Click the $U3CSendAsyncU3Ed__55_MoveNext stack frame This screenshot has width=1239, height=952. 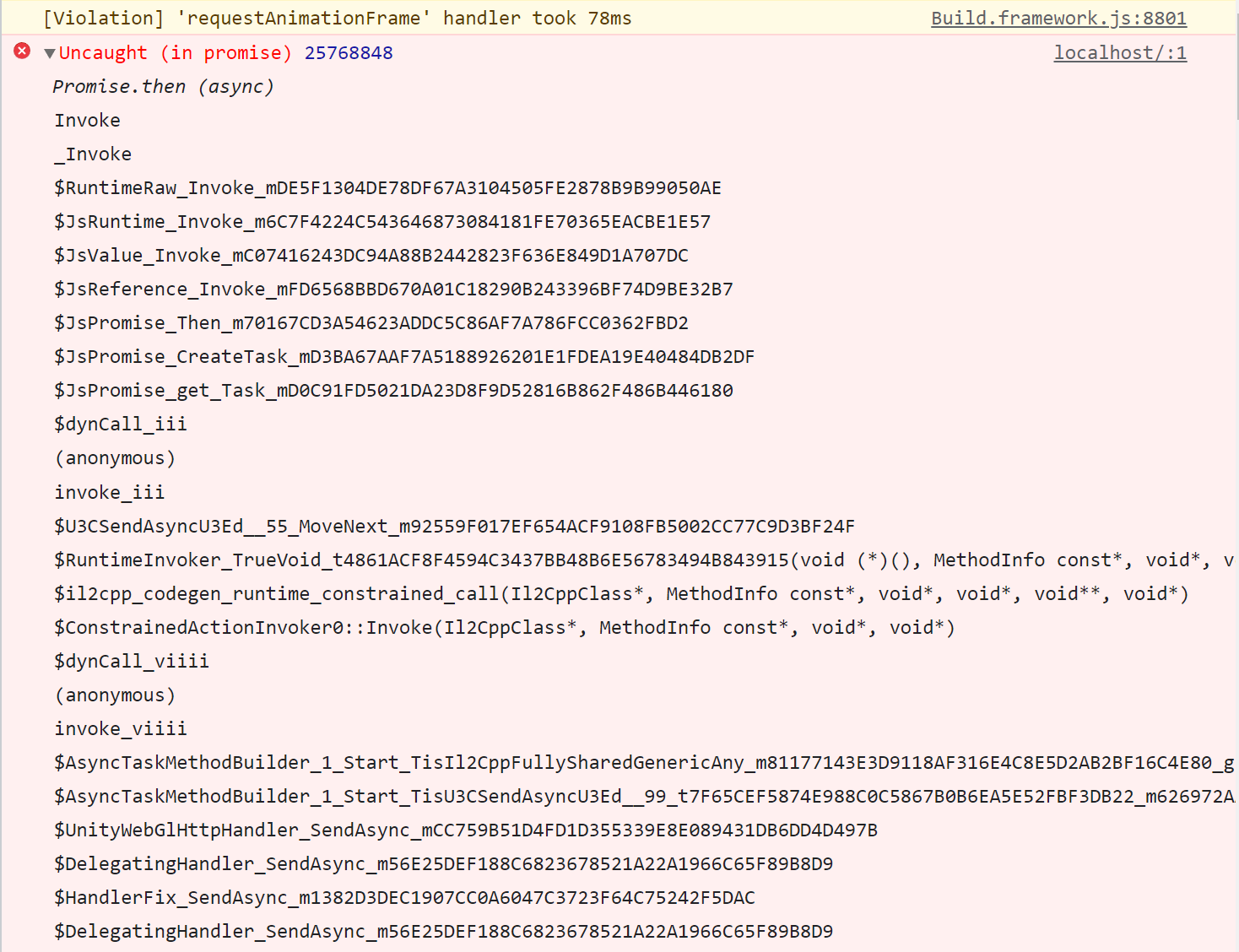tap(455, 527)
